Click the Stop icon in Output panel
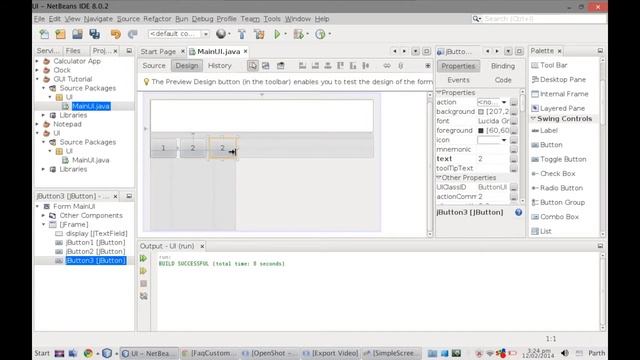 click(x=143, y=283)
